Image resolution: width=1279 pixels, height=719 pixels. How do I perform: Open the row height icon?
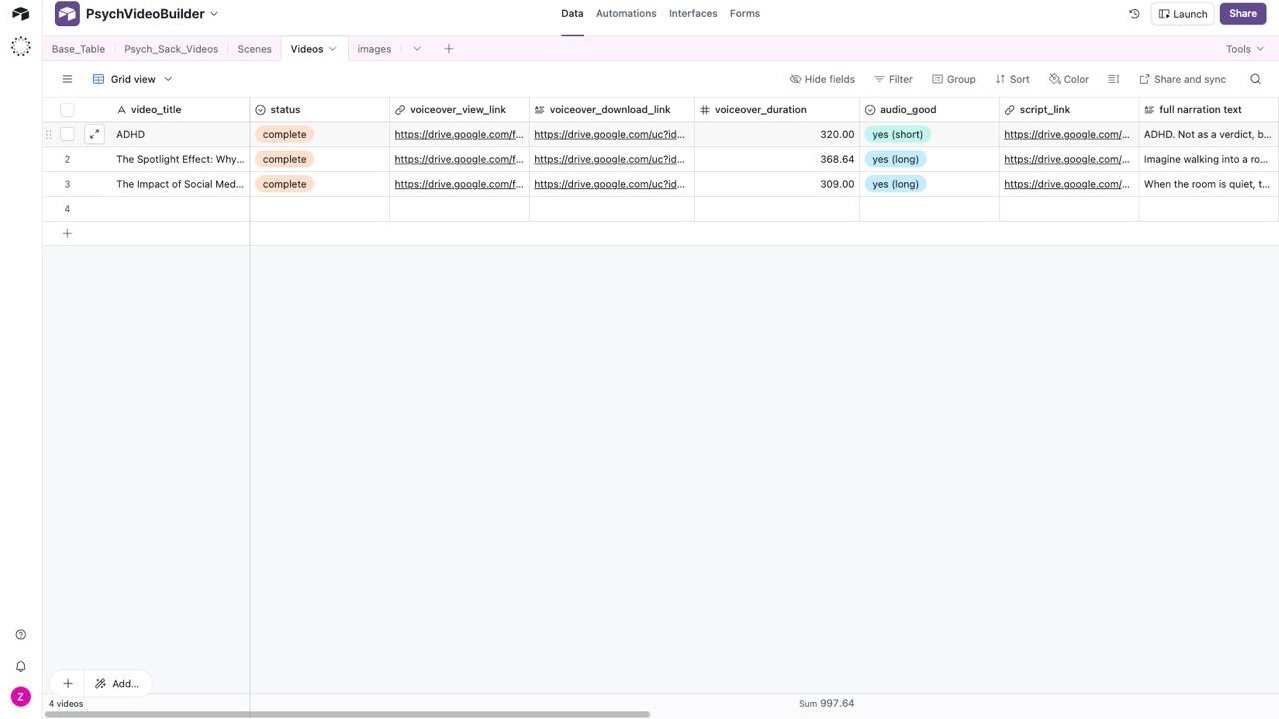1113,79
